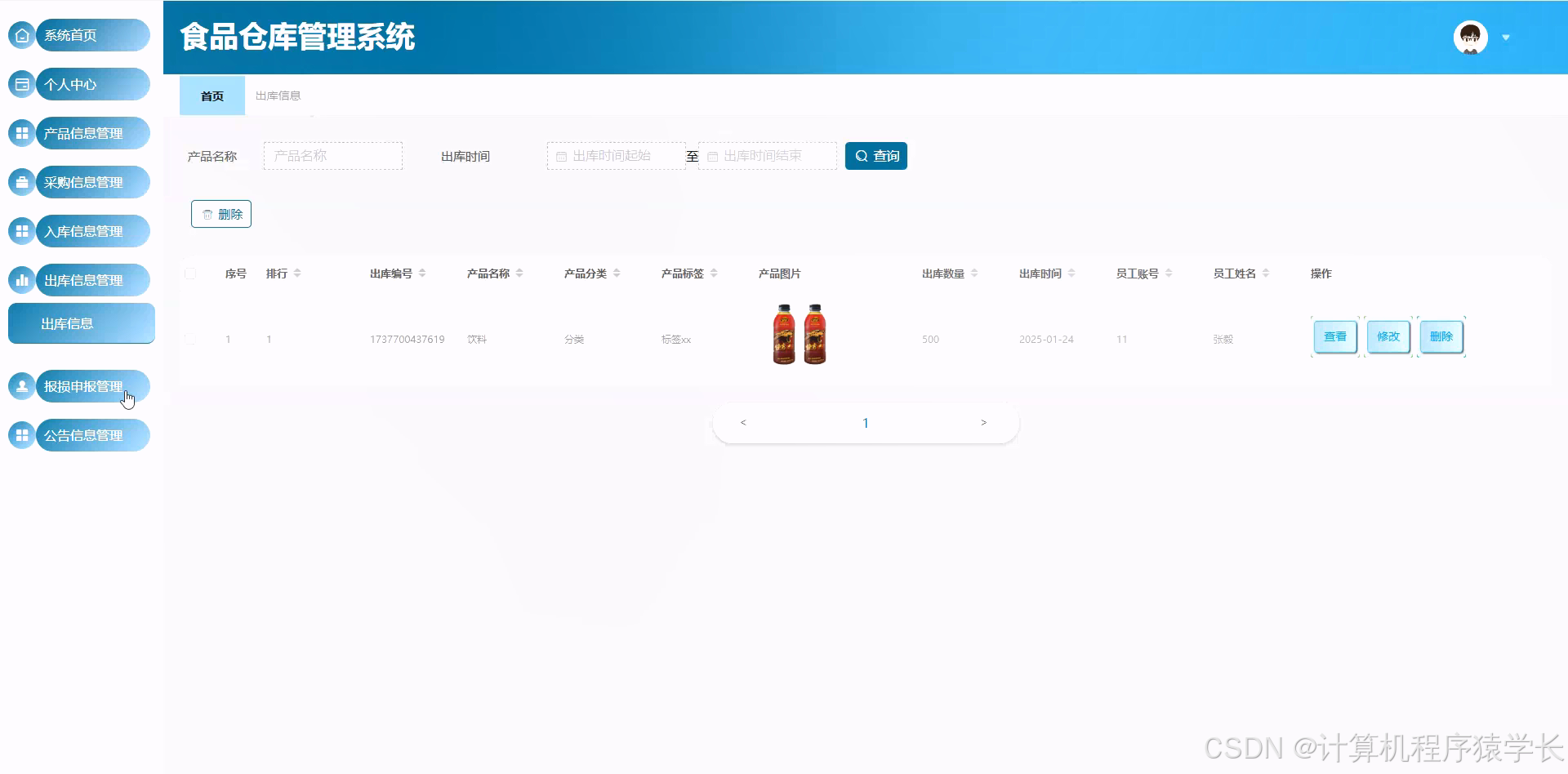This screenshot has height=774, width=1568.
Task: Select the 系统首页 home icon in sidebar
Action: tap(21, 35)
